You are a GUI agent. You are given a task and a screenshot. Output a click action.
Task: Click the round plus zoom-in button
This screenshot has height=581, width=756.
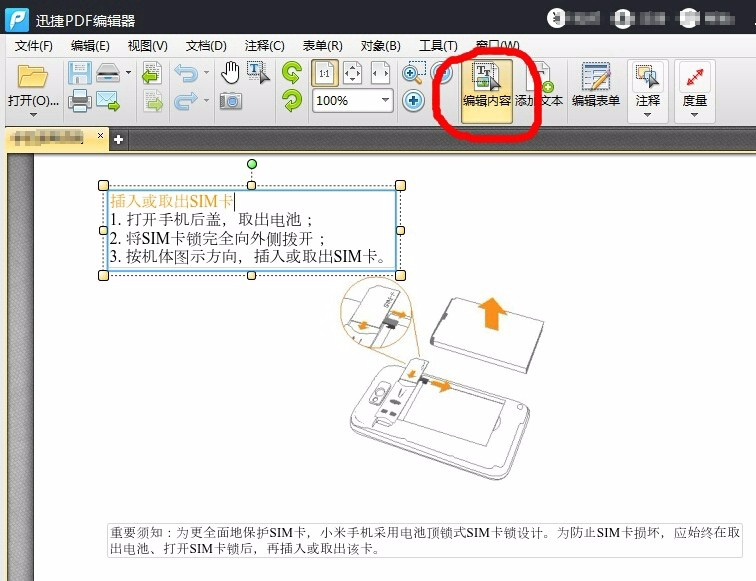point(413,101)
